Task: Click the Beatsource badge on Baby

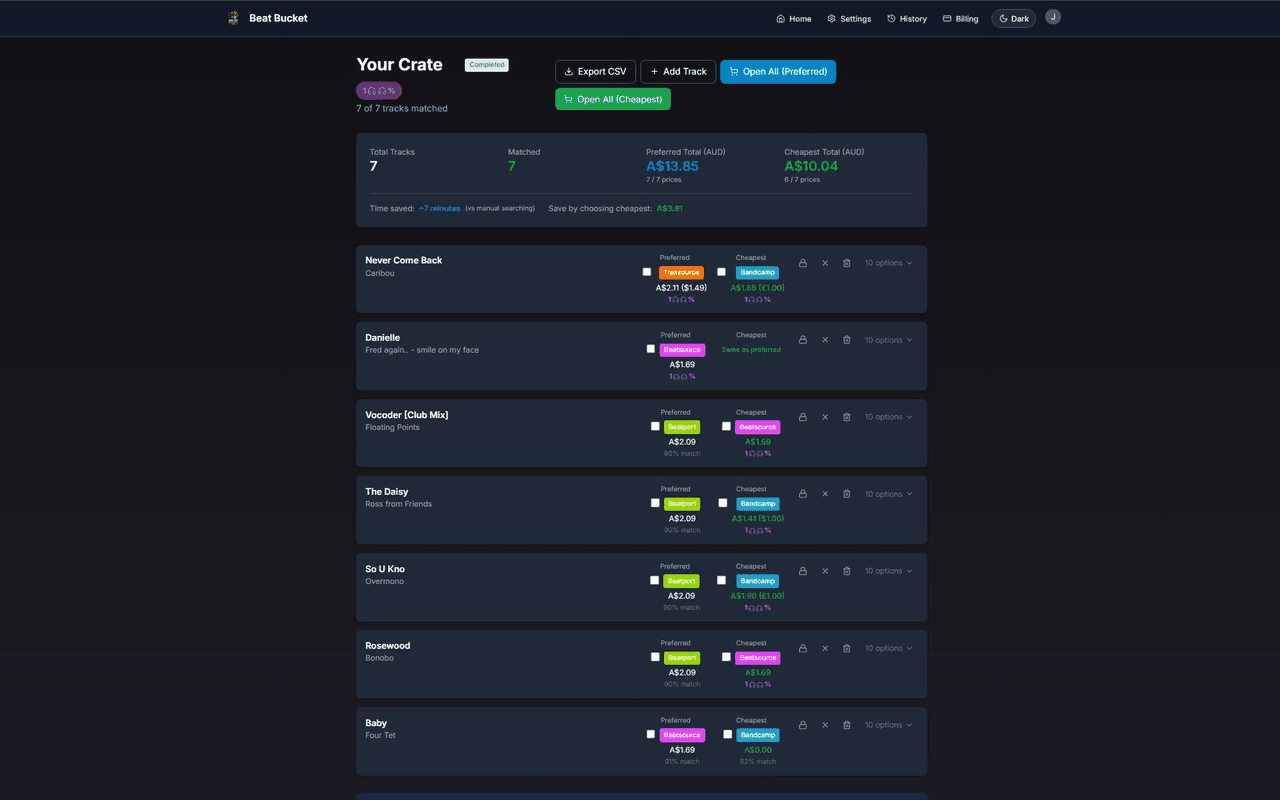Action: click(682, 734)
